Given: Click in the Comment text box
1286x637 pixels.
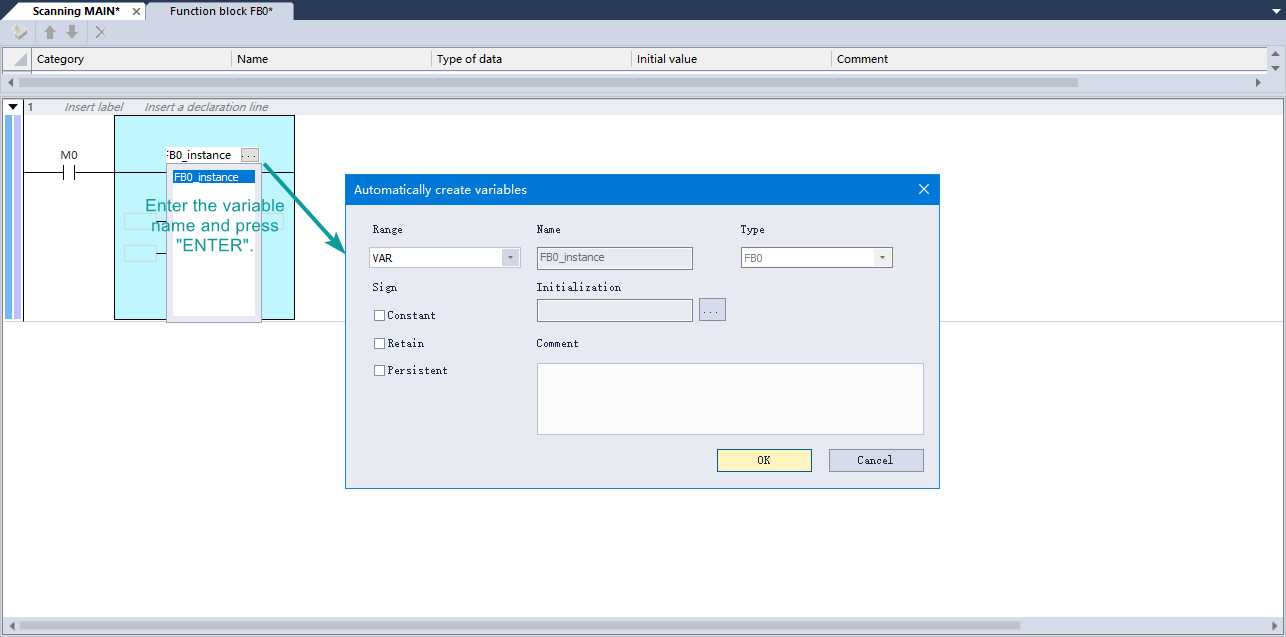Looking at the screenshot, I should [x=729, y=398].
